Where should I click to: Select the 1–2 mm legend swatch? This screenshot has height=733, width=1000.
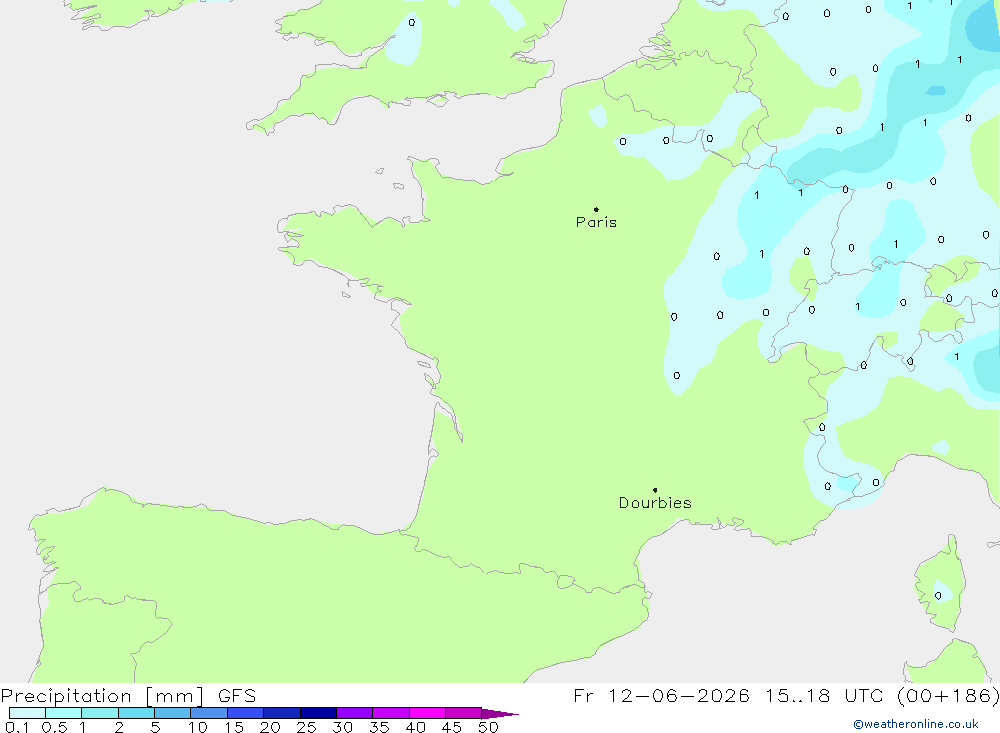pos(100,713)
